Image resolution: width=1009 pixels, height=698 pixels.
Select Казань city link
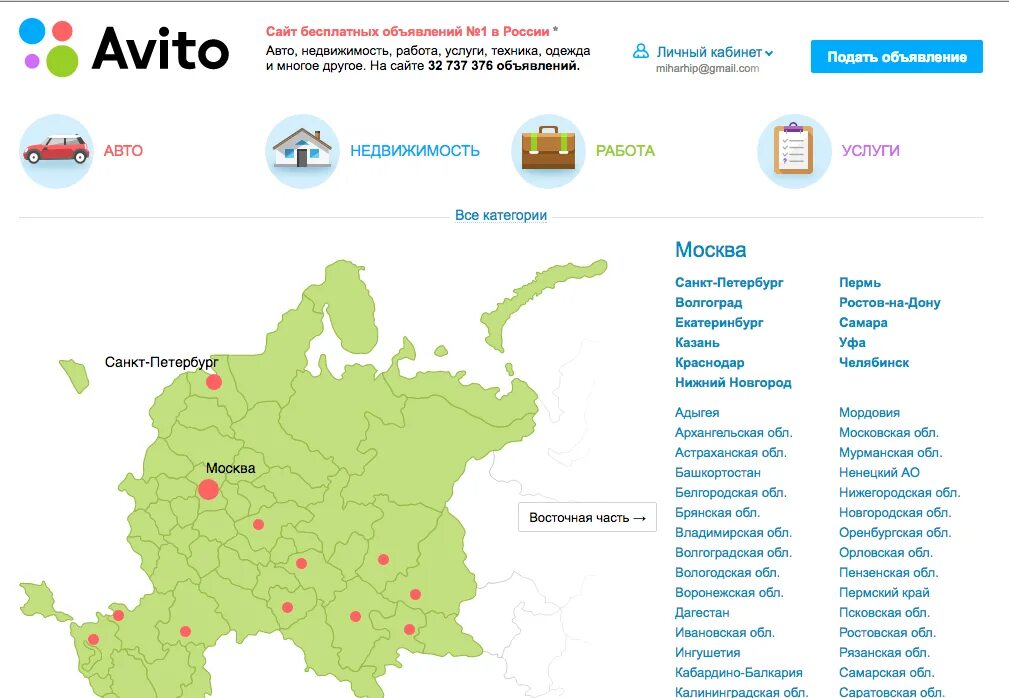point(697,342)
